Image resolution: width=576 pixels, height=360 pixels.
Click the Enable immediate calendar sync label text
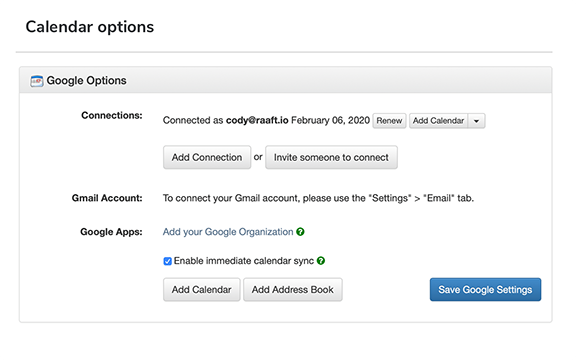[x=244, y=261]
